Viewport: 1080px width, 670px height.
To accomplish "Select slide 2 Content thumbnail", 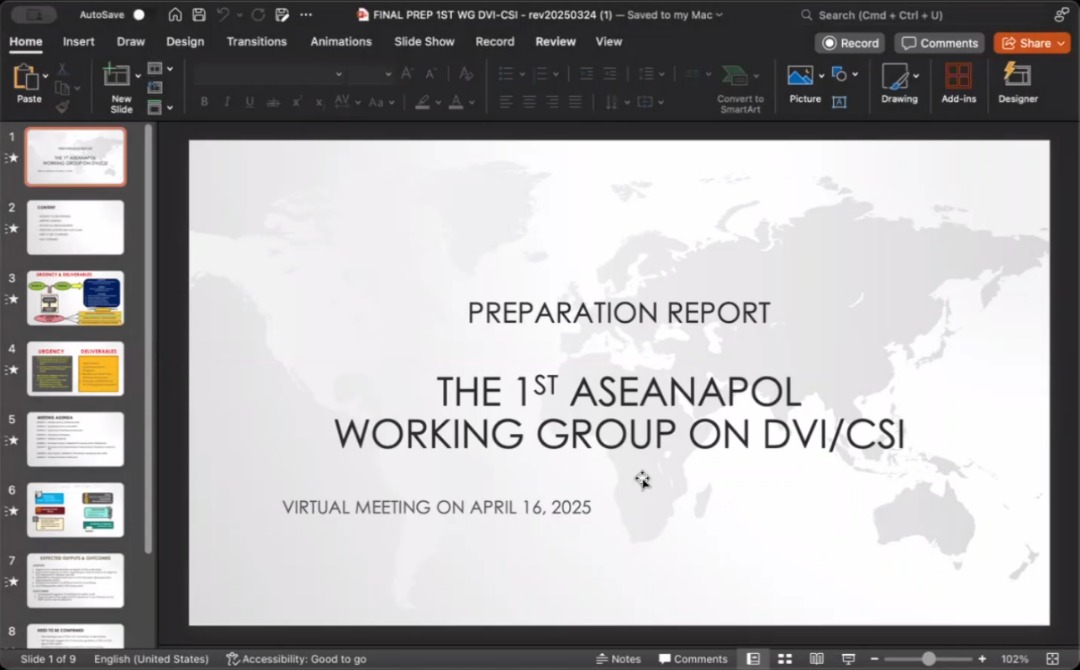I will 76,227.
